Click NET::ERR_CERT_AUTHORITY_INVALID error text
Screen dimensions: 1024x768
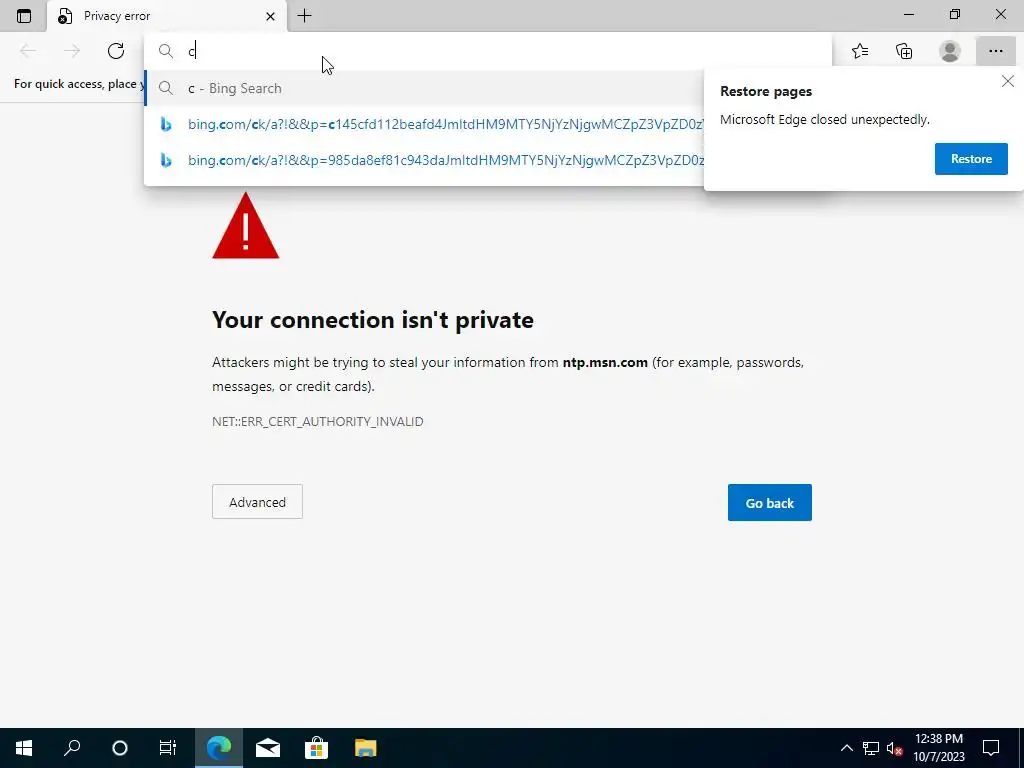(317, 422)
